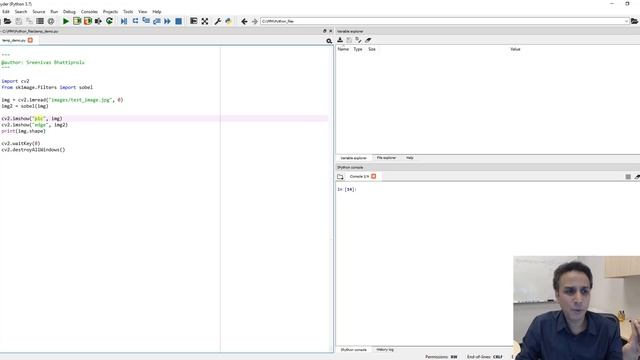Image resolution: width=640 pixels, height=360 pixels.
Task: Open the Edit menu
Action: [6, 12]
